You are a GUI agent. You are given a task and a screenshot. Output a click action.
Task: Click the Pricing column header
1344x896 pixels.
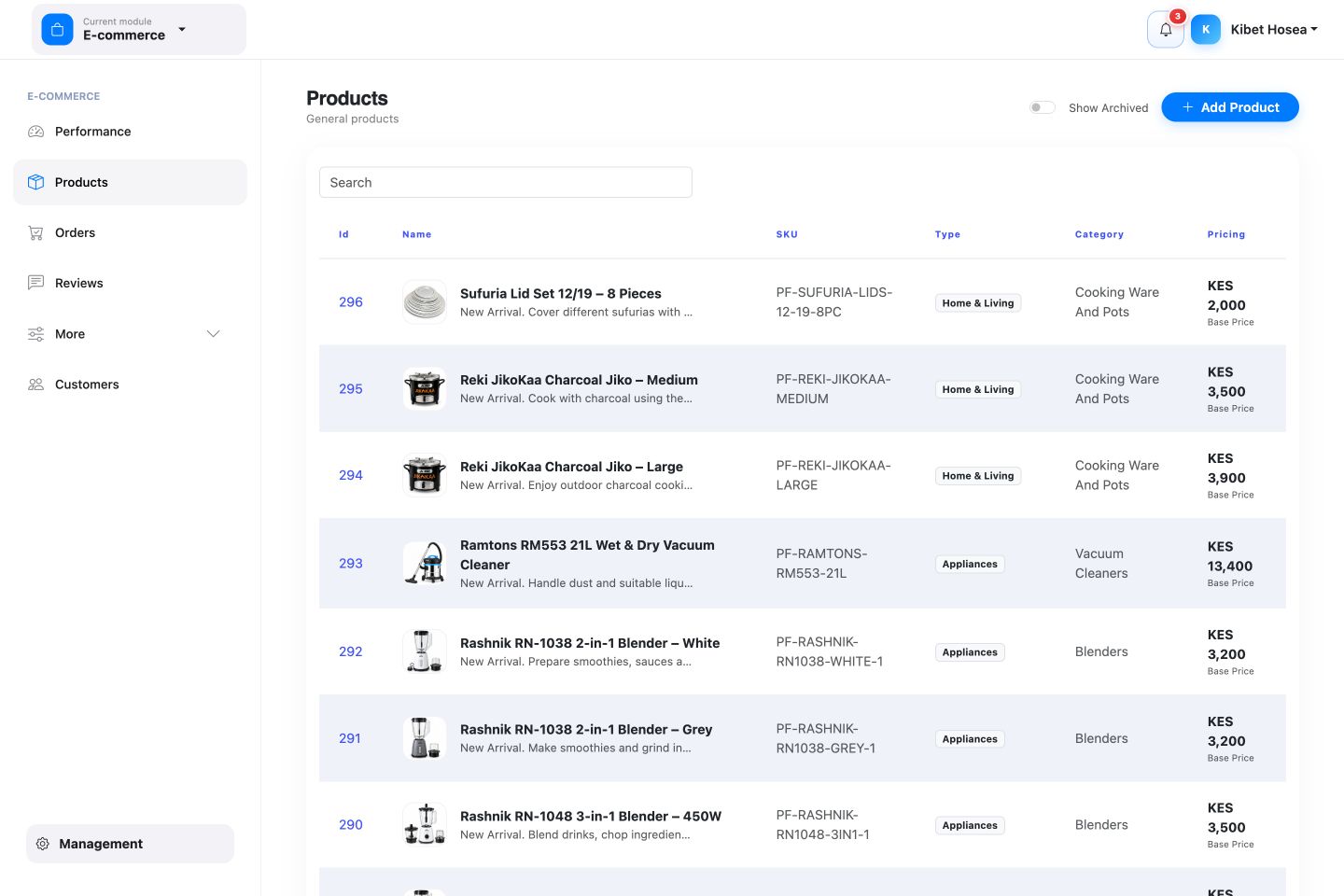(x=1226, y=234)
